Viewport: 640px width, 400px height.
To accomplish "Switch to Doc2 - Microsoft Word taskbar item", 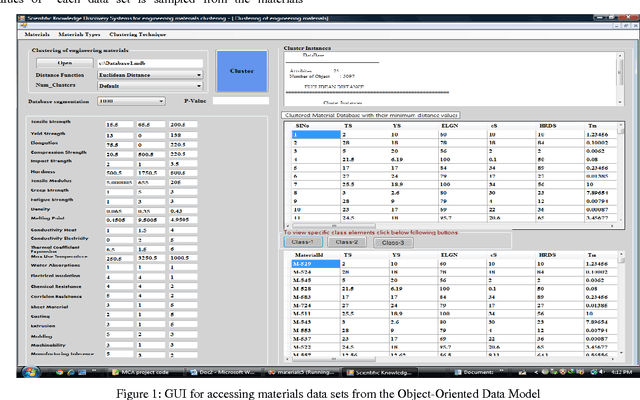I will point(222,372).
